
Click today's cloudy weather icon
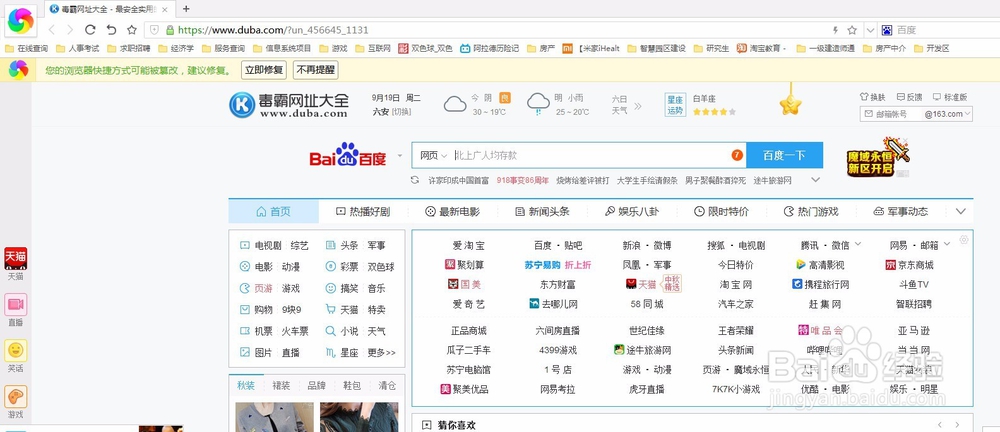coord(455,103)
